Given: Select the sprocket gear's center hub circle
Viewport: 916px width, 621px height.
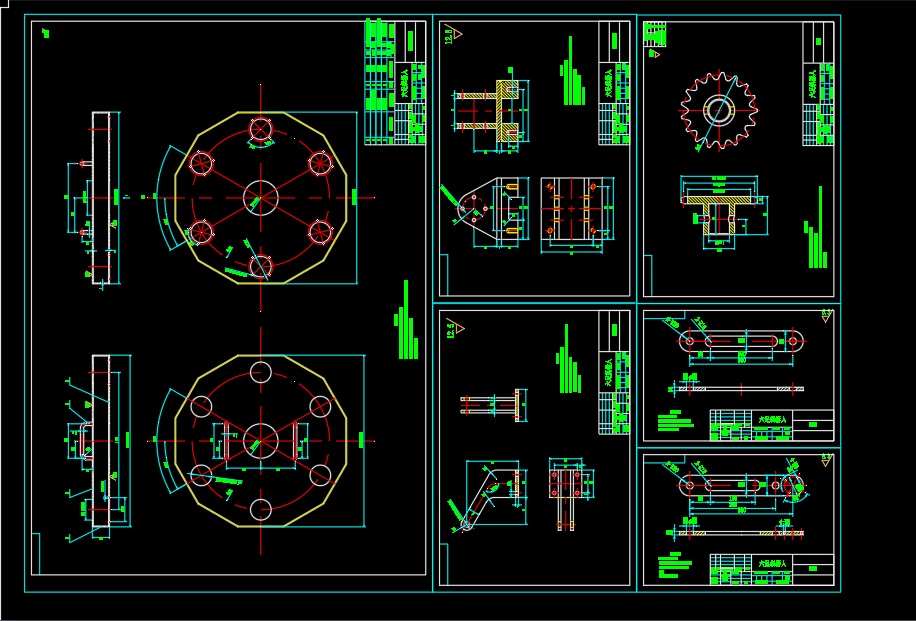Looking at the screenshot, I should point(719,109).
